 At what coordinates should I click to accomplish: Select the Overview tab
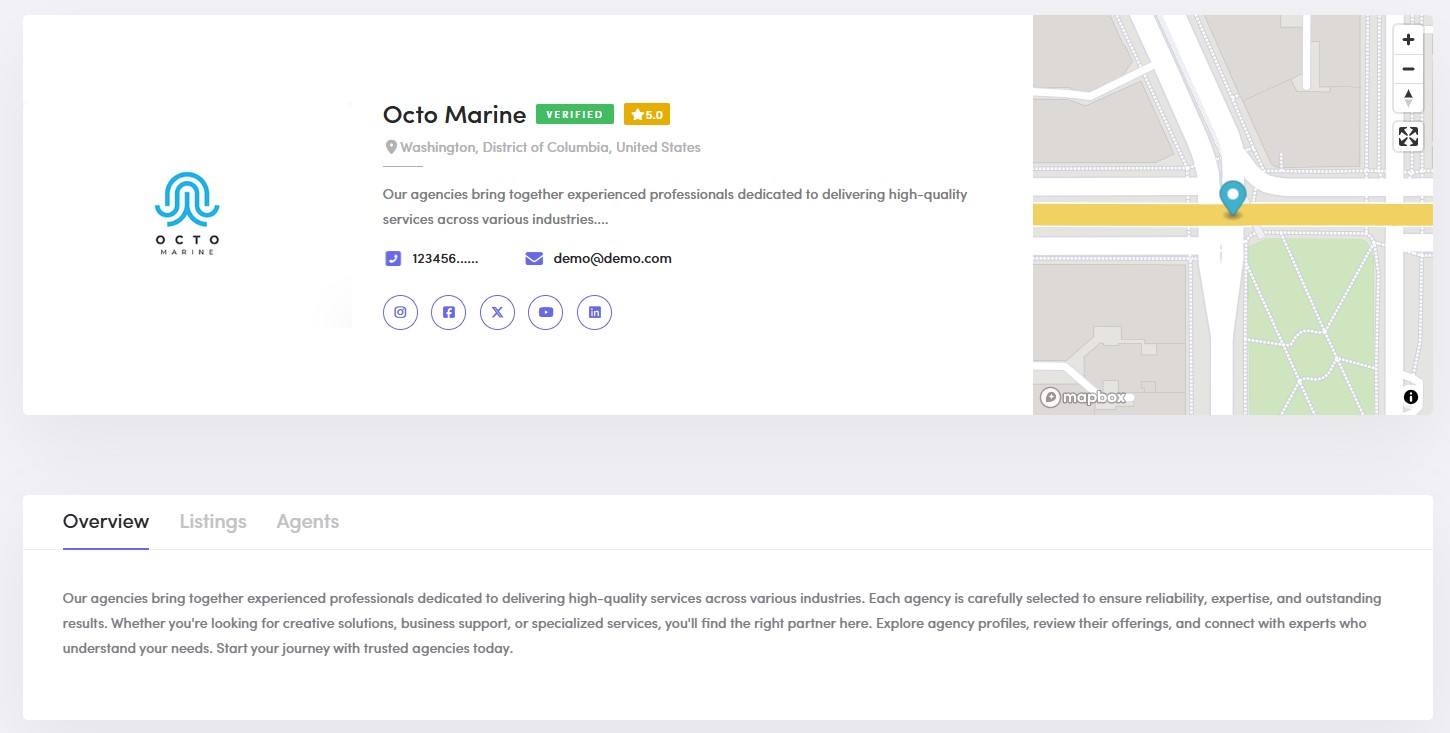tap(106, 521)
